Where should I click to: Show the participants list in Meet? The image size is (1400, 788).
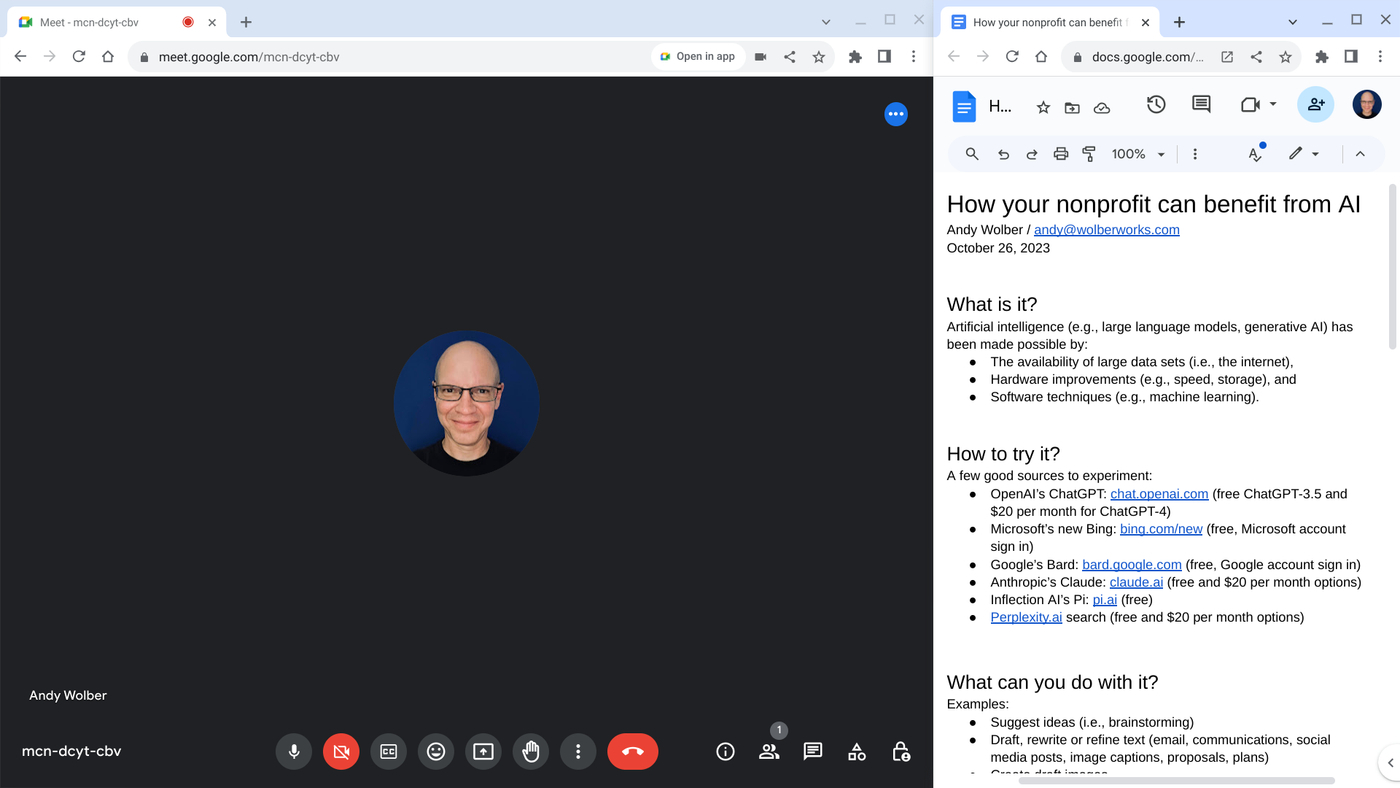point(768,751)
